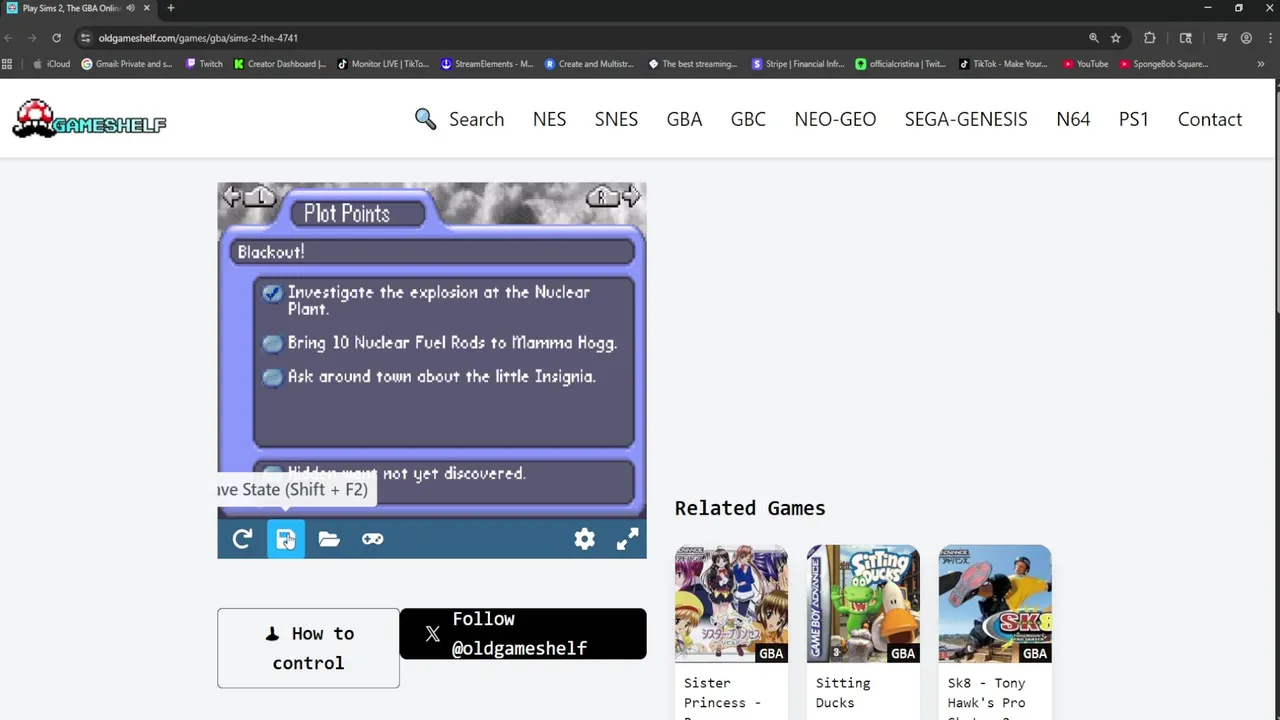The height and width of the screenshot is (720, 1280).
Task: Click the restart emulator icon
Action: point(242,539)
